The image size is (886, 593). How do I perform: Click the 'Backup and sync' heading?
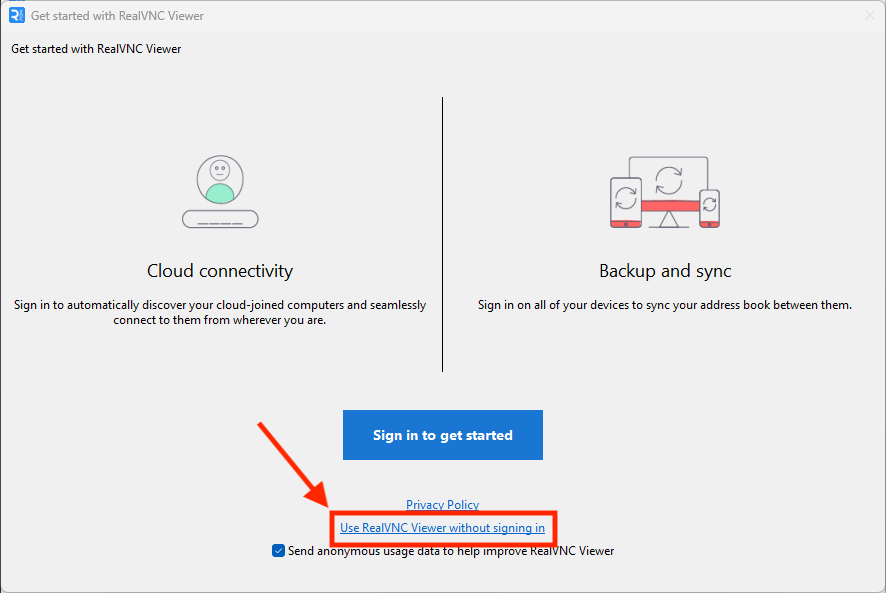tap(665, 271)
